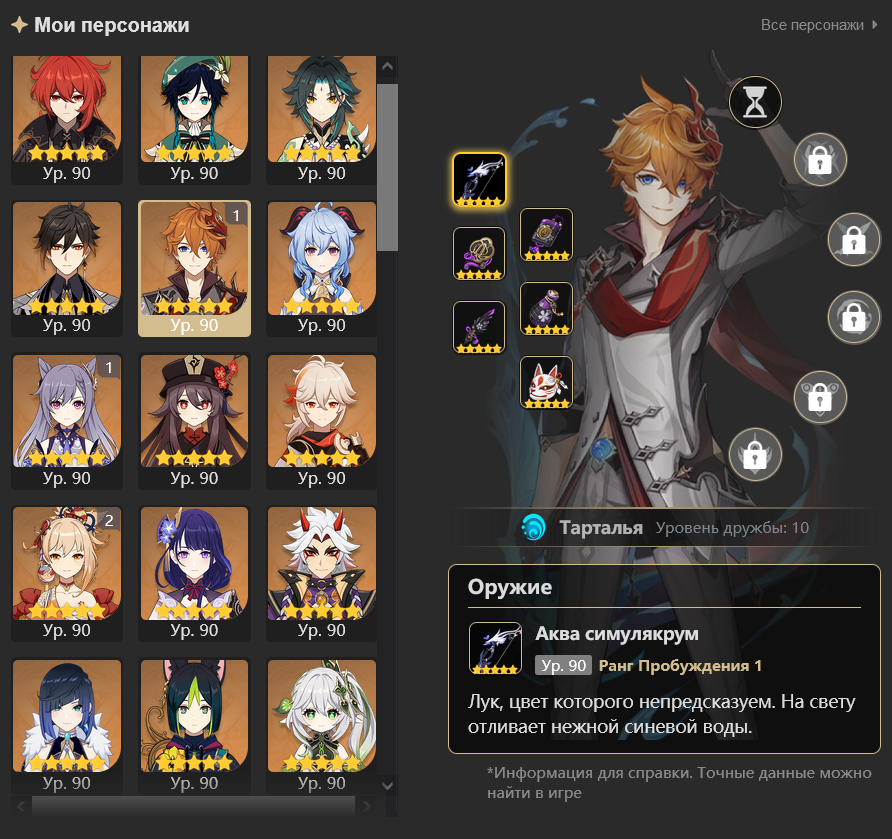Click the Hydro element icon beside Тарталья

(533, 527)
